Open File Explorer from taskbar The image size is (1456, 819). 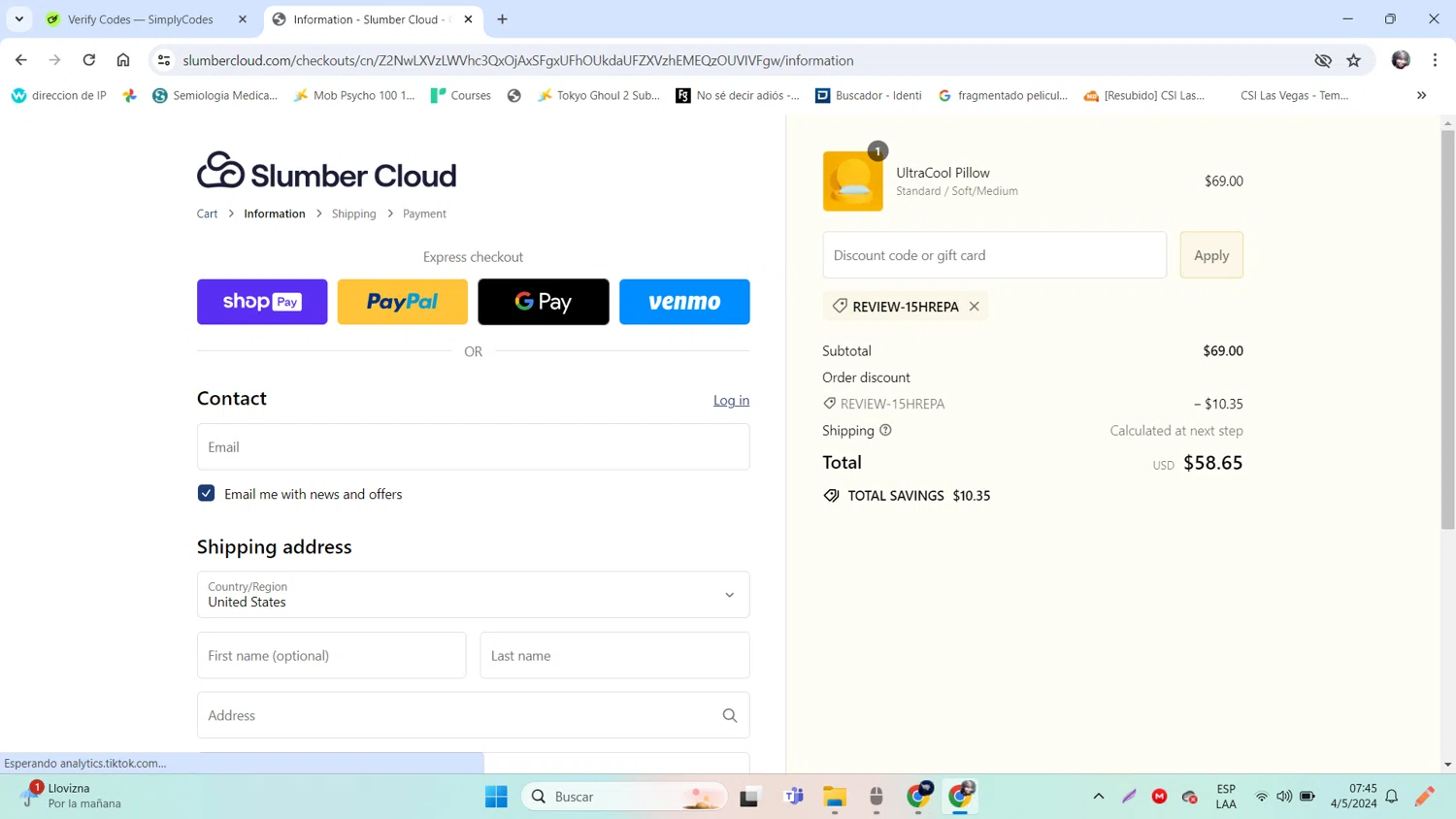coord(835,797)
